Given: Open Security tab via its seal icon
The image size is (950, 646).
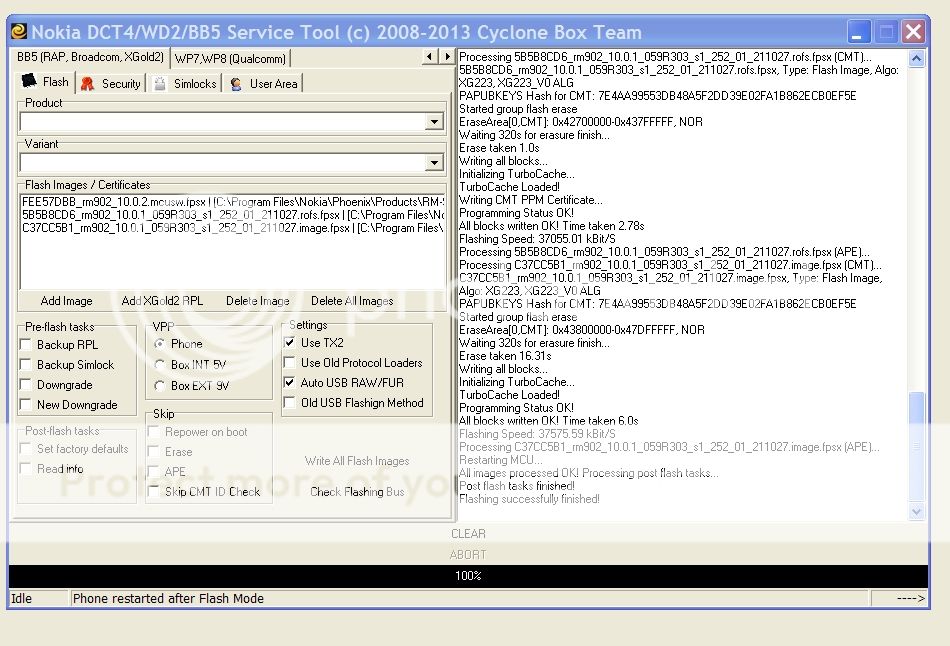Looking at the screenshot, I should [x=87, y=84].
